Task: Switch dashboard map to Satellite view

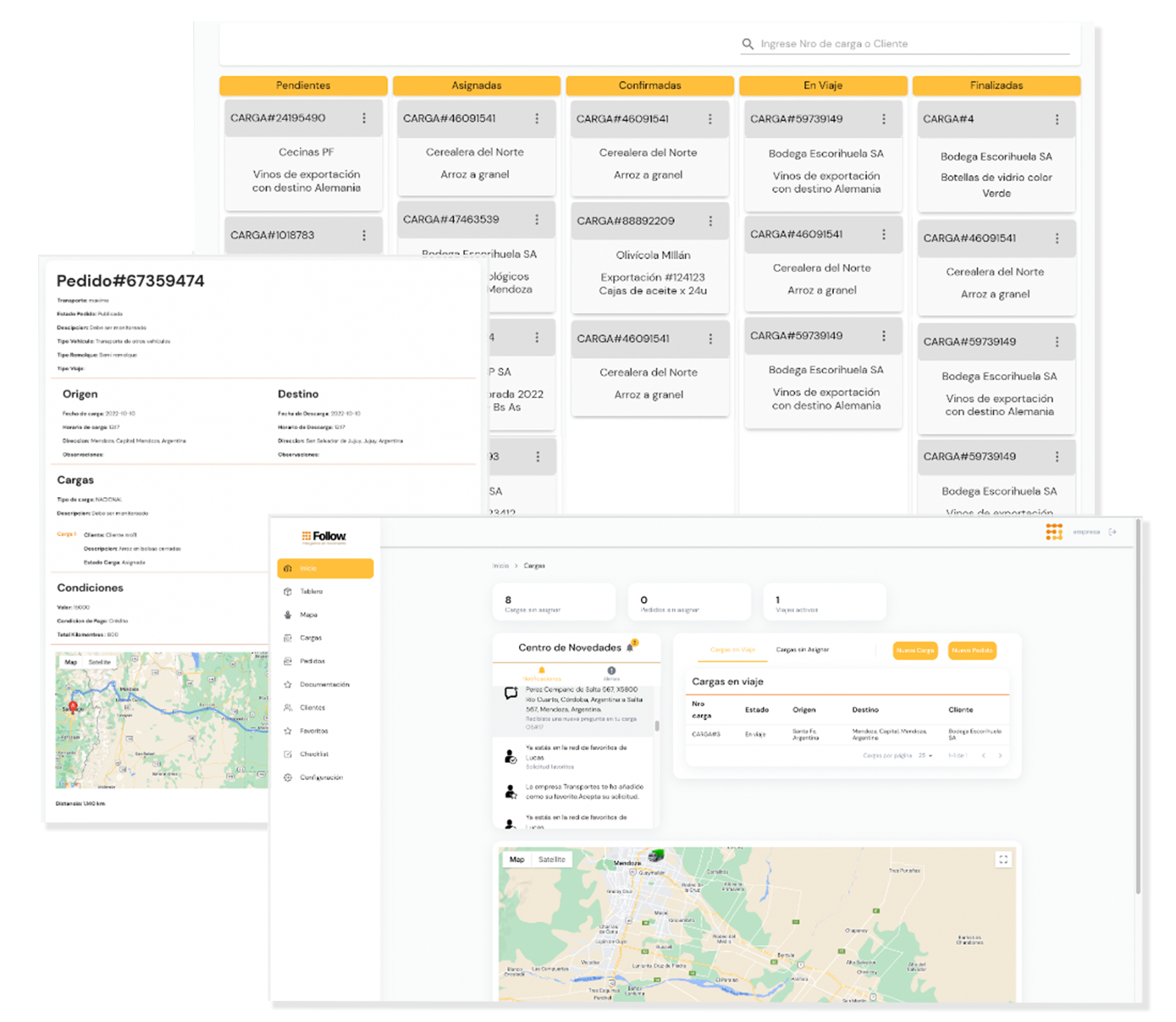Action: 552,859
